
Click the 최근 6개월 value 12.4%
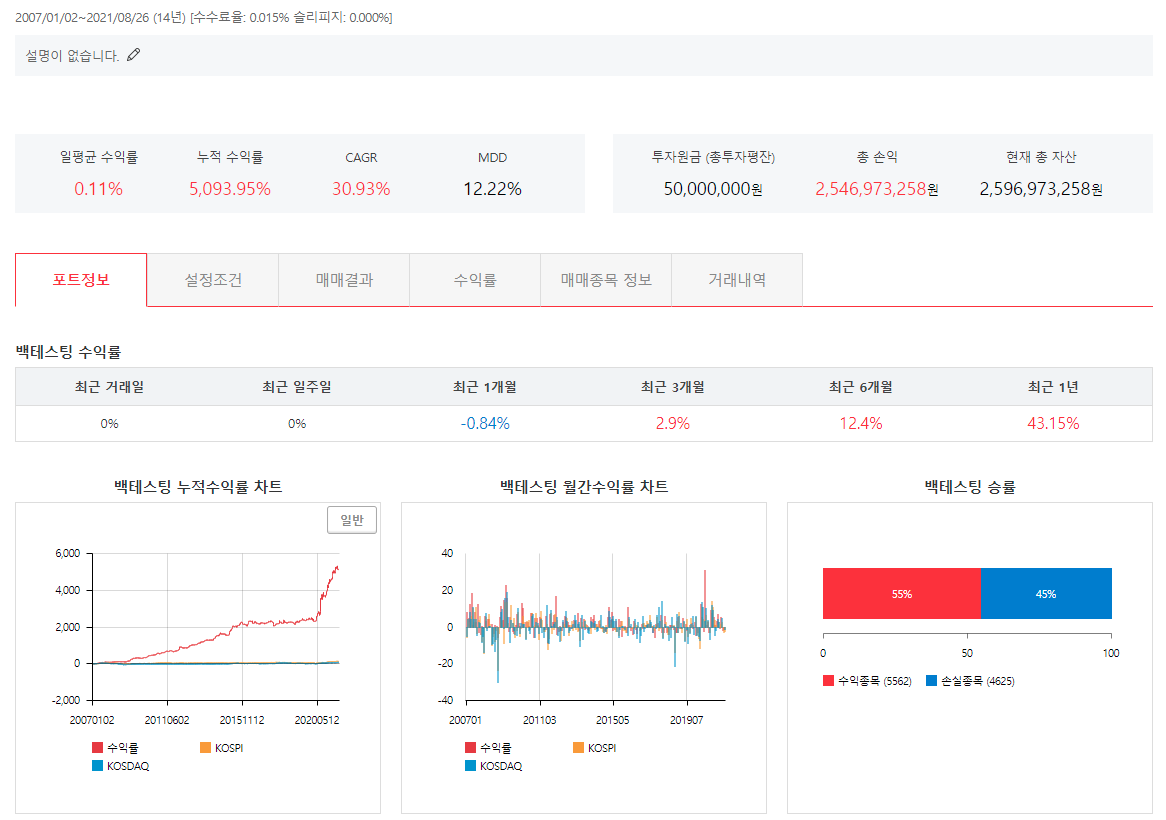click(x=861, y=423)
